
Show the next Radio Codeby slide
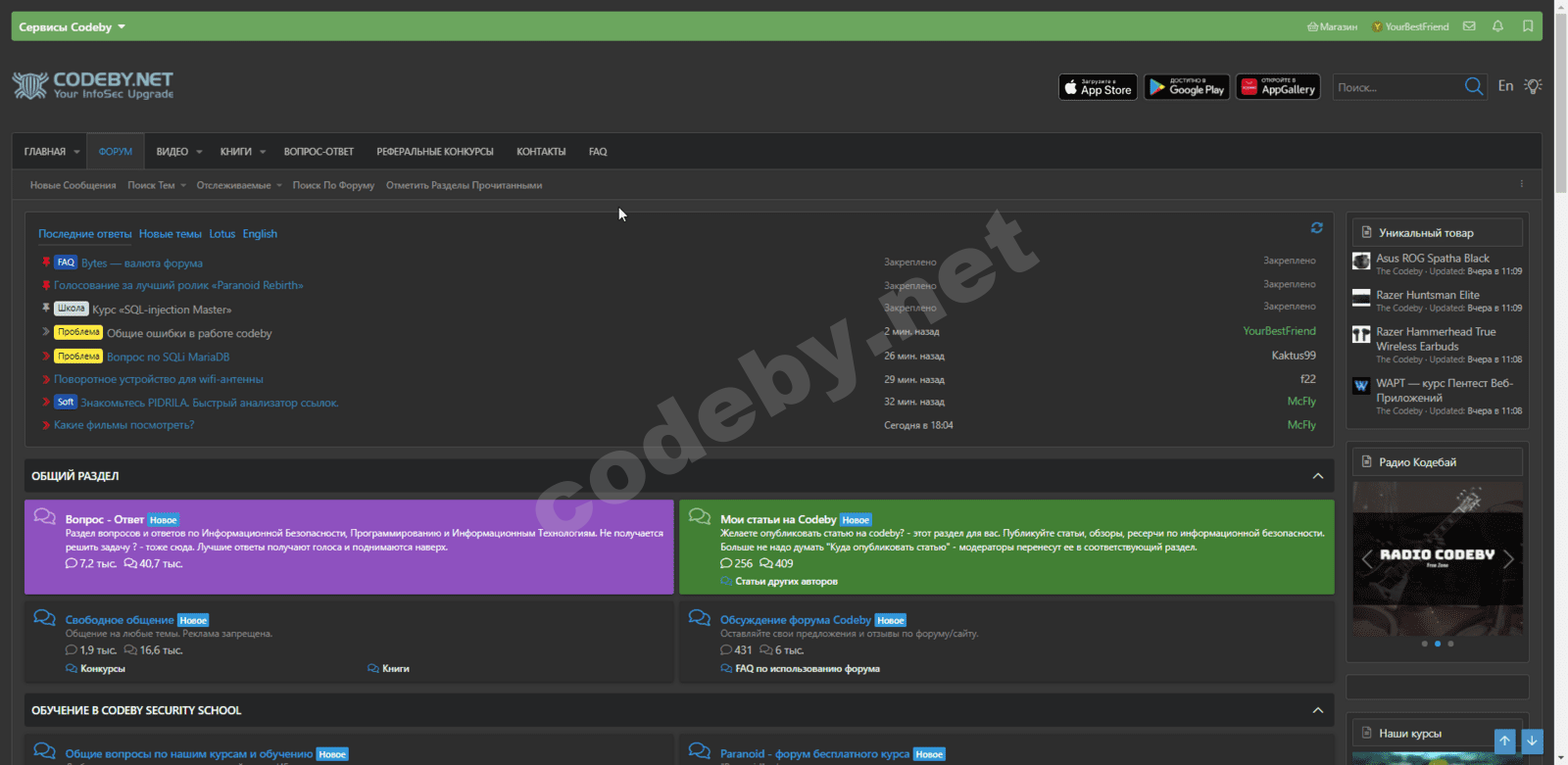click(1508, 559)
